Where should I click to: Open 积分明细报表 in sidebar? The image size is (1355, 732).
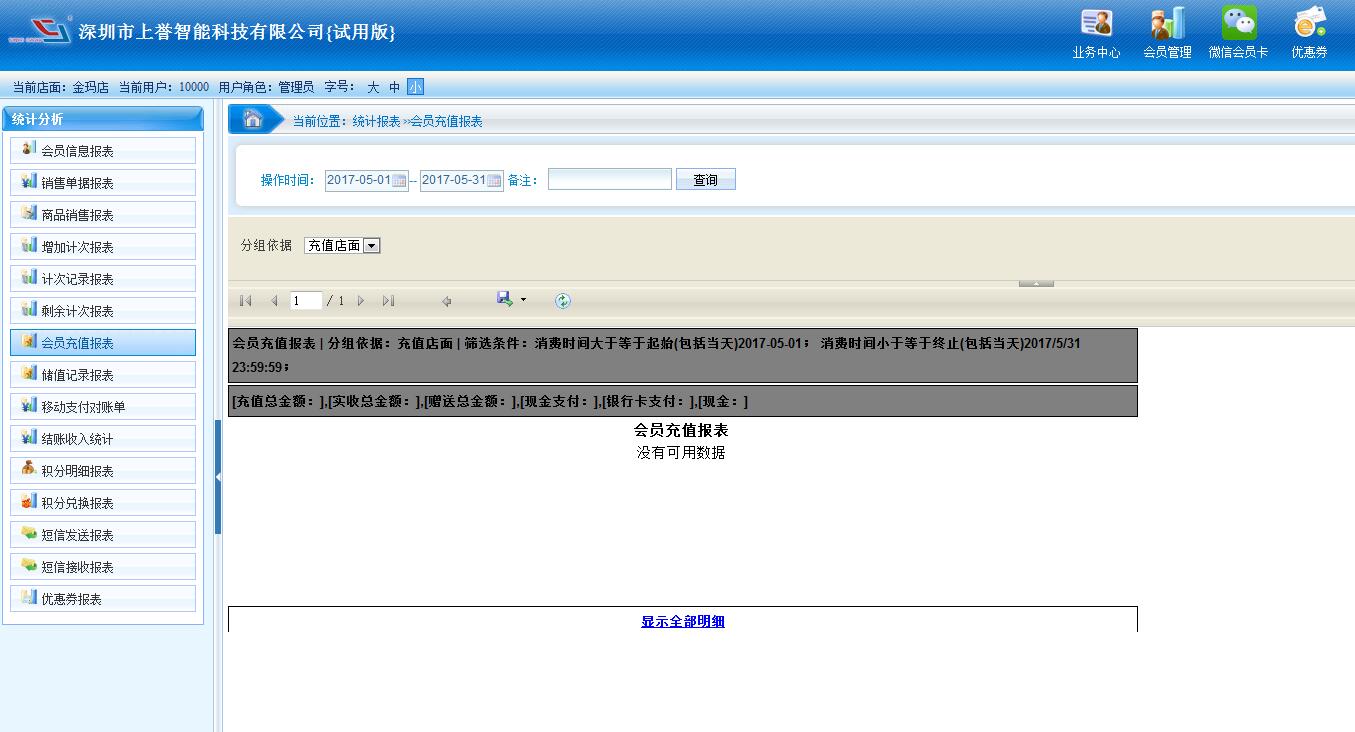pyautogui.click(x=103, y=471)
